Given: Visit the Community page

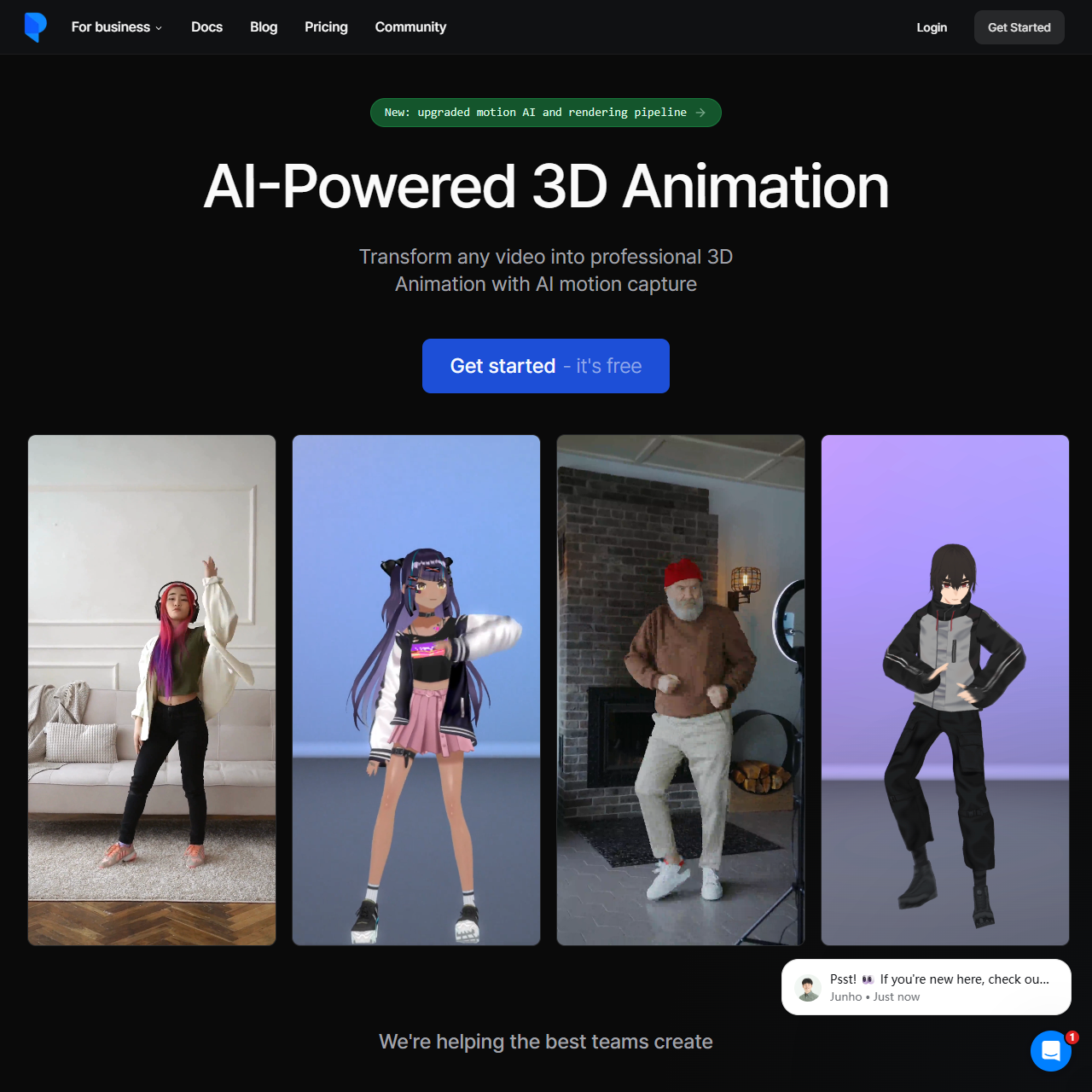Looking at the screenshot, I should 410,27.
